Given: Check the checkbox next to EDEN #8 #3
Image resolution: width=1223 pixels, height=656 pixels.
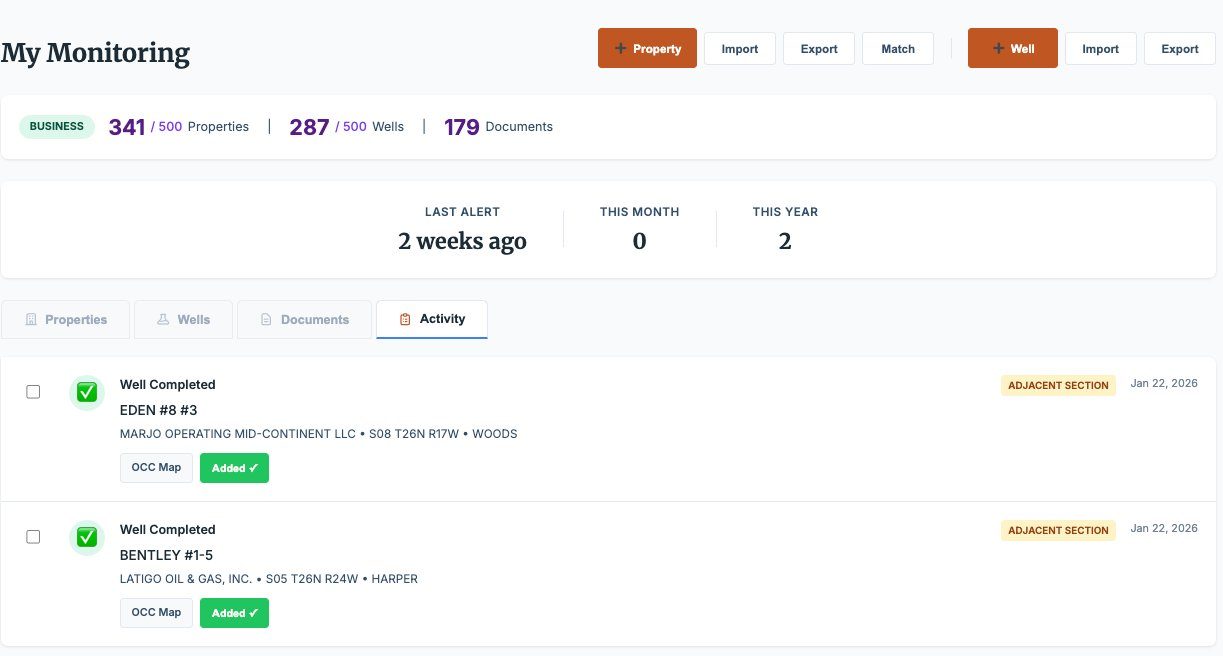Looking at the screenshot, I should (33, 391).
